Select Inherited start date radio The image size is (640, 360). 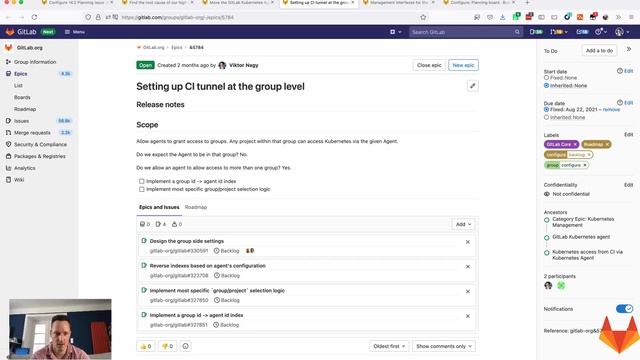[546, 86]
